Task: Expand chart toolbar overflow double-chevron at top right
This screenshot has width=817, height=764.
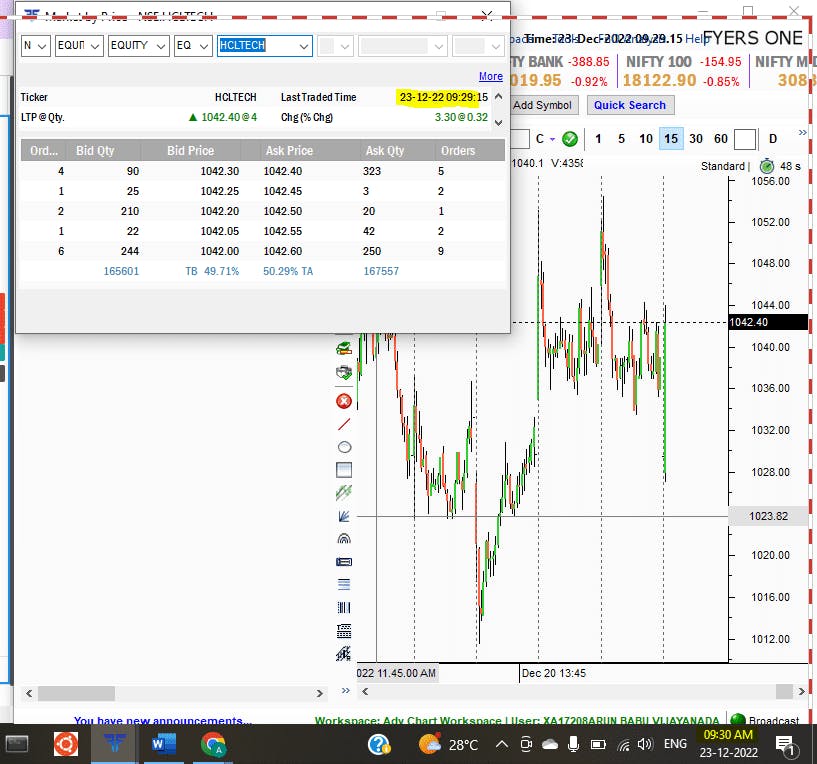Action: [x=802, y=133]
